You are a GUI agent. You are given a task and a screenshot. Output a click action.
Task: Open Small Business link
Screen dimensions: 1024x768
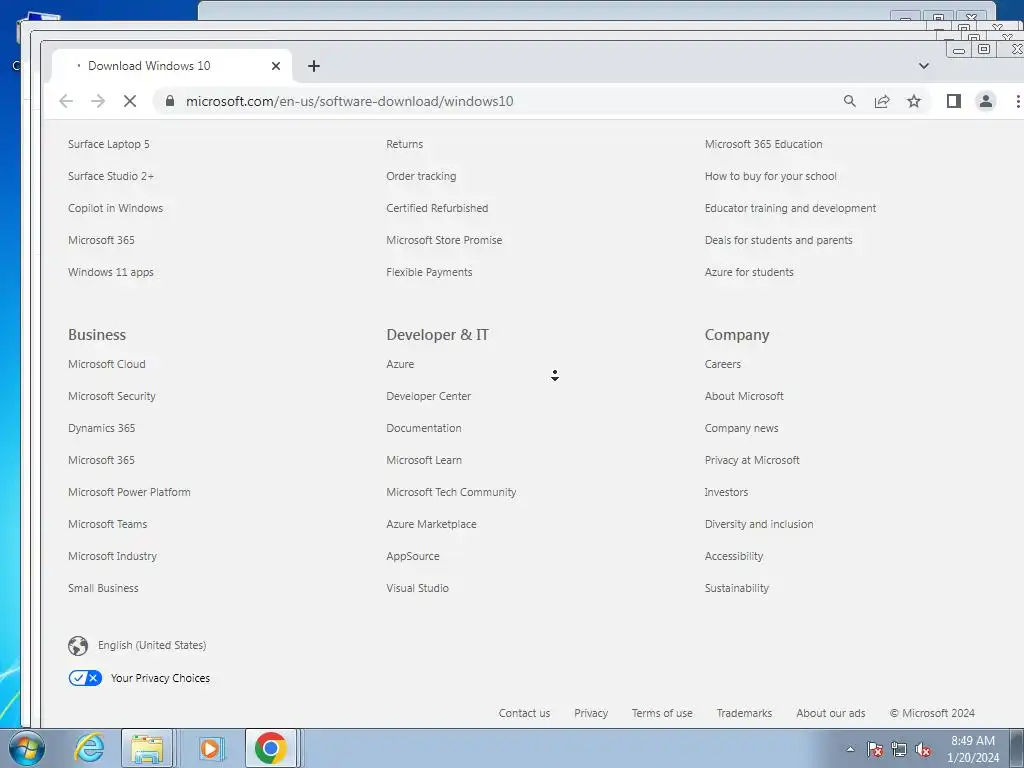pyautogui.click(x=103, y=588)
